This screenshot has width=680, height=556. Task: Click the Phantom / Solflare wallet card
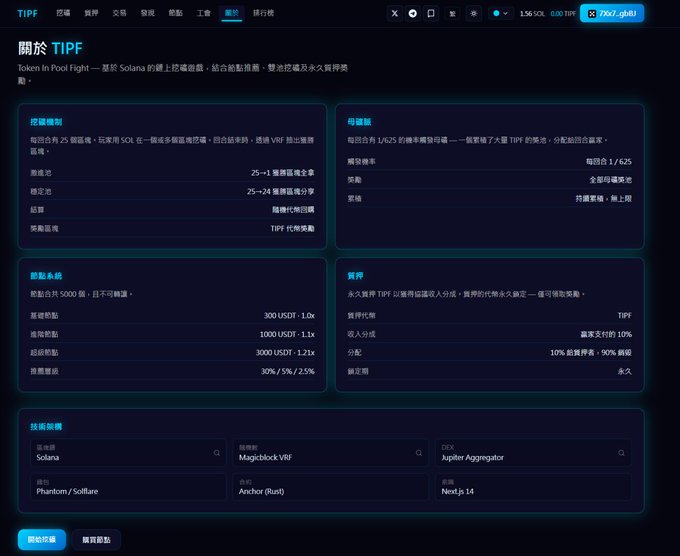128,487
